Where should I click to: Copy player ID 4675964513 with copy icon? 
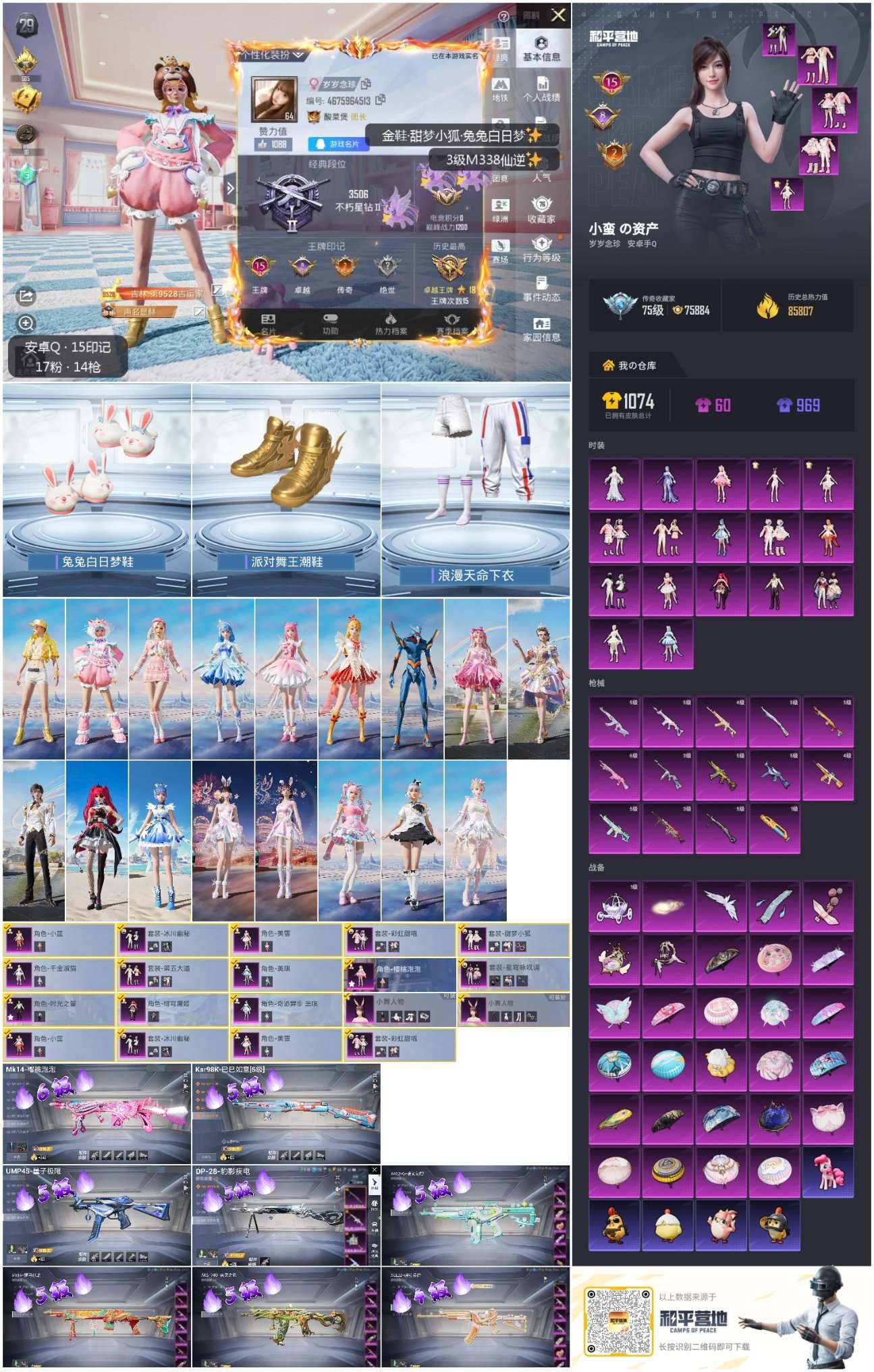pos(381,100)
